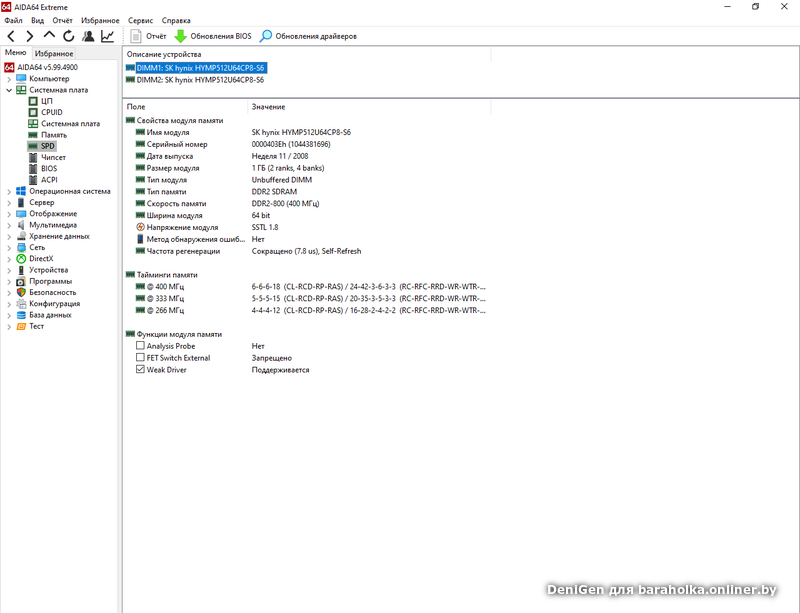Screen dimensions: 800x613
Task: Select Память item in tree
Action: click(x=54, y=135)
